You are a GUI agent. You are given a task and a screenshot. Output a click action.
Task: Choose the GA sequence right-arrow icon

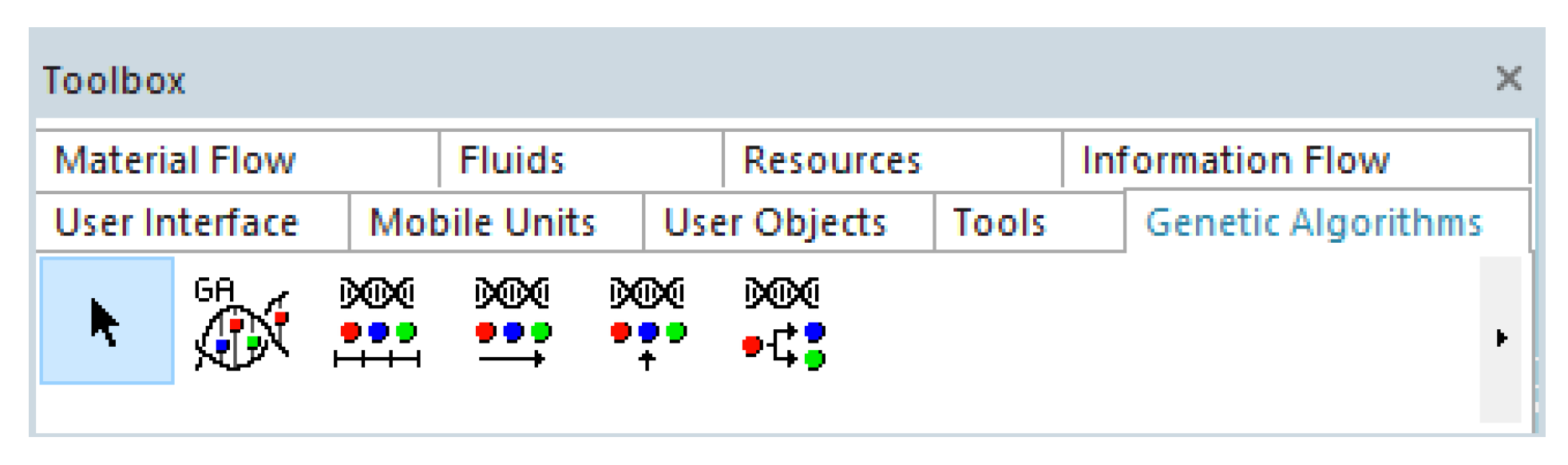[512, 324]
